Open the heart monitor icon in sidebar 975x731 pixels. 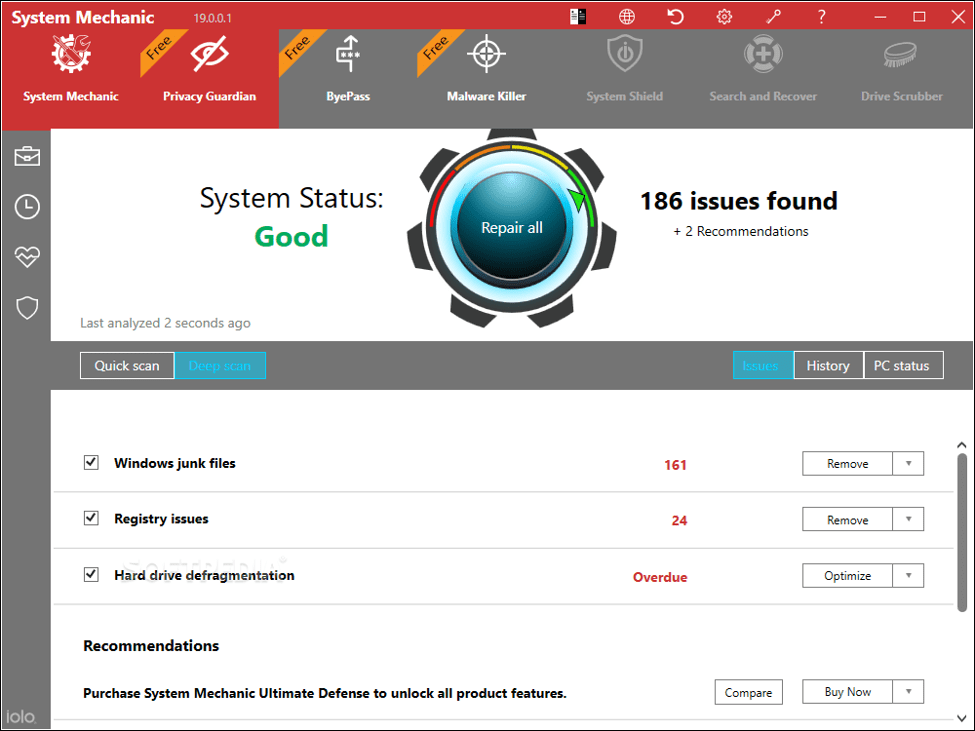coord(26,257)
